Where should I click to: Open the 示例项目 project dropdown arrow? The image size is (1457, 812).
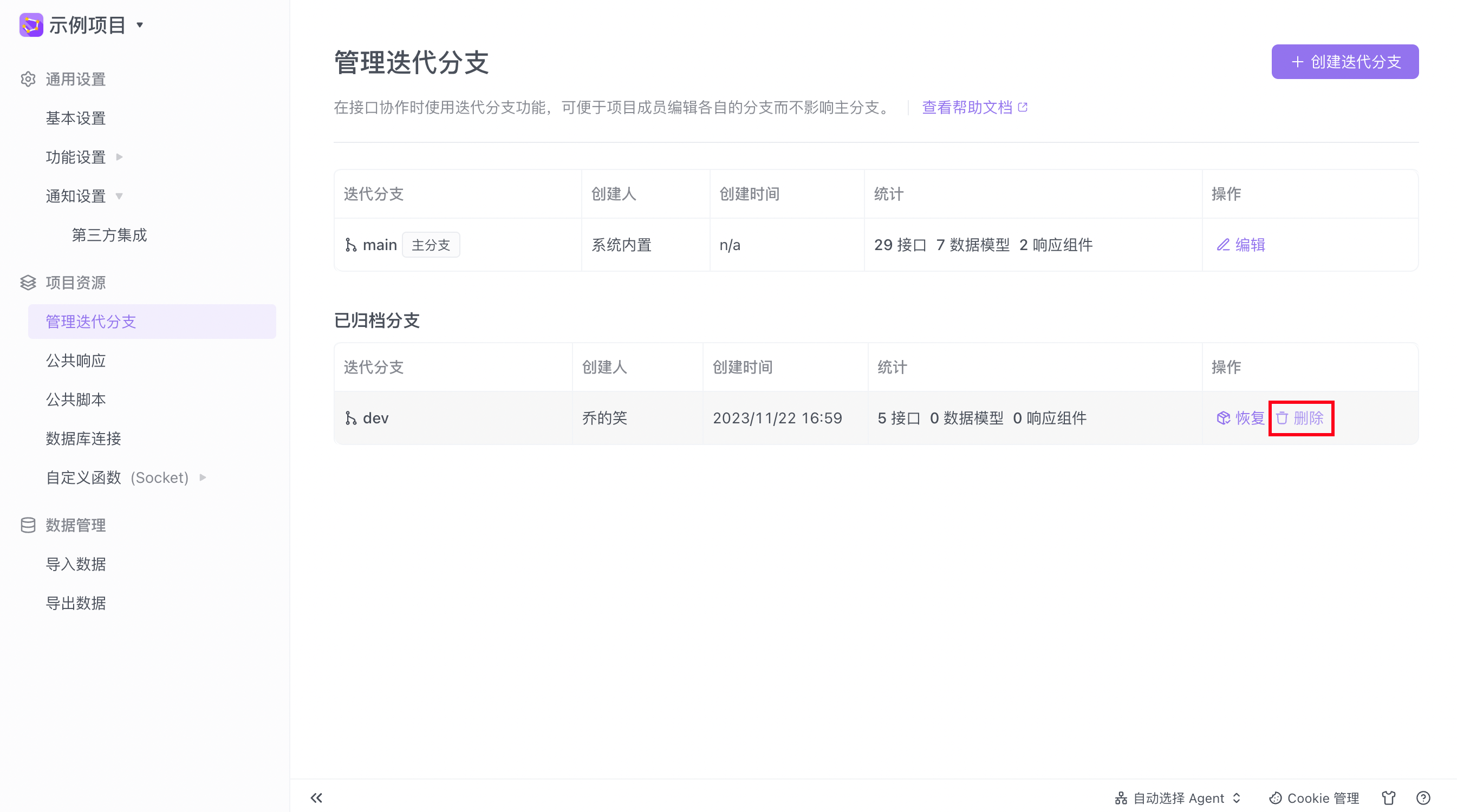140,25
